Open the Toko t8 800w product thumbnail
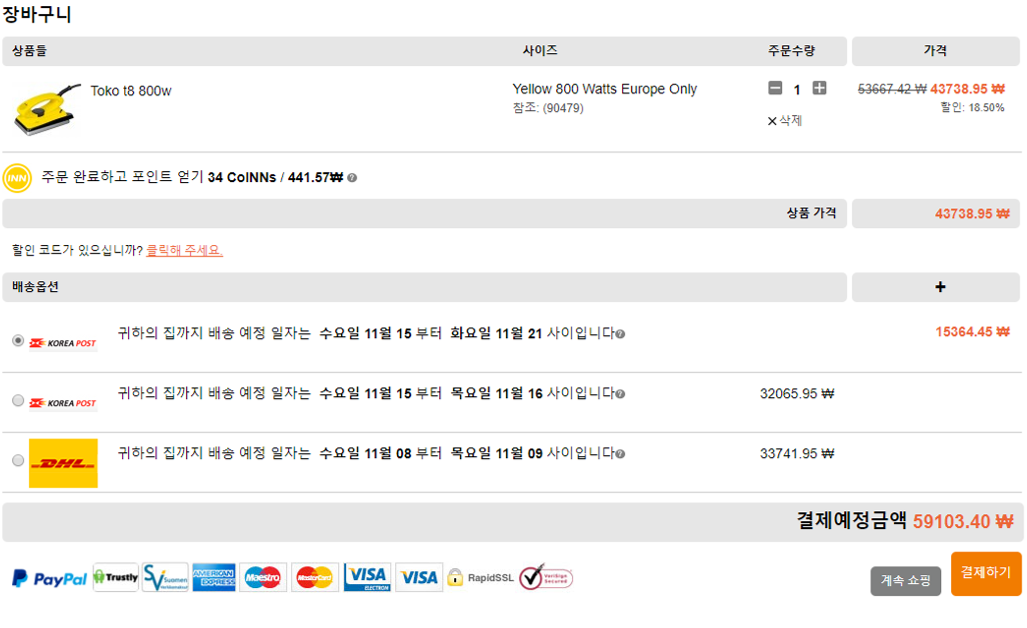1027x628 pixels. [x=47, y=109]
